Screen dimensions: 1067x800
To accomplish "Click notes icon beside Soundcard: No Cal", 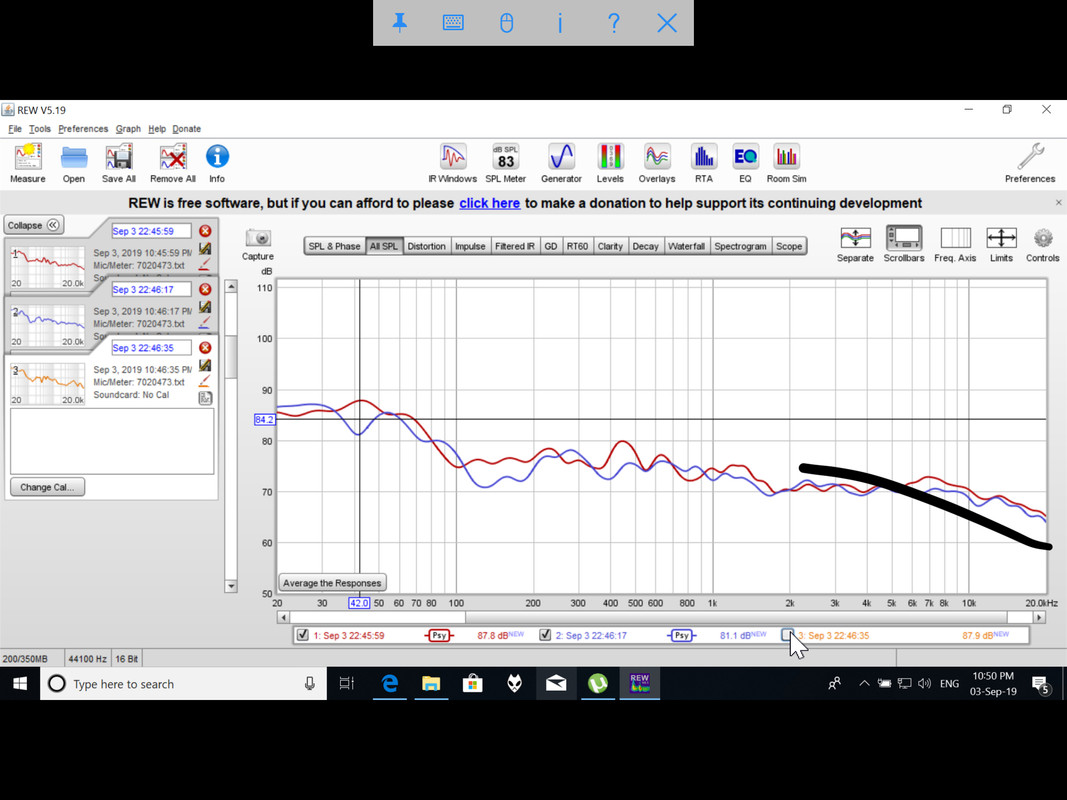I will tap(205, 398).
